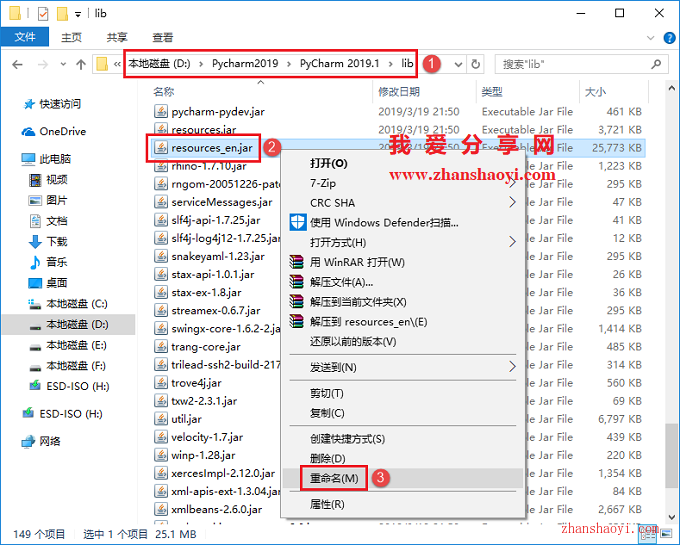Screen dimensions: 680x545
Task: Click WinRAR icon beside 解压文件(A)
Action: [297, 282]
